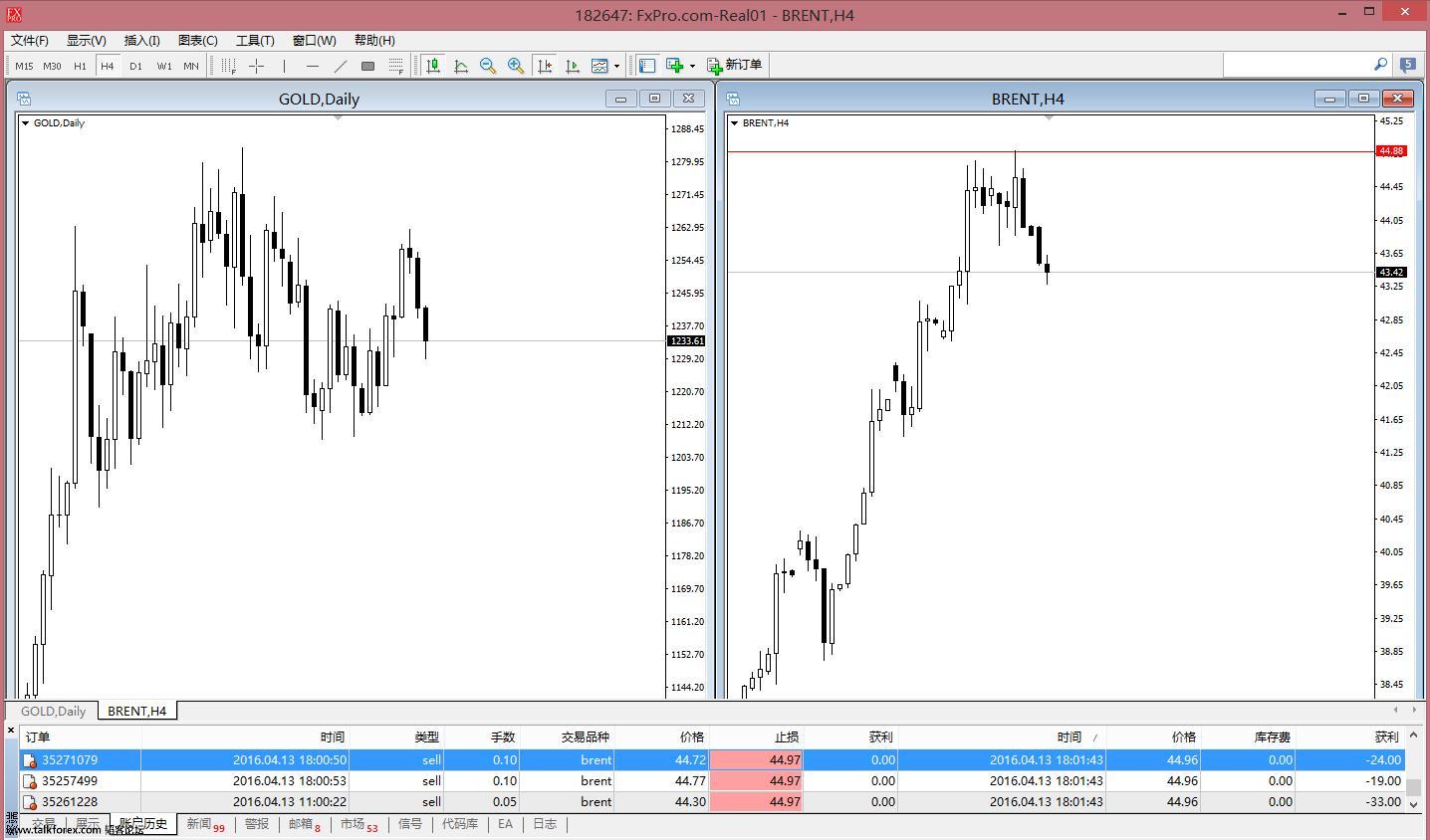Select the rectangle shape tool

(x=367, y=66)
